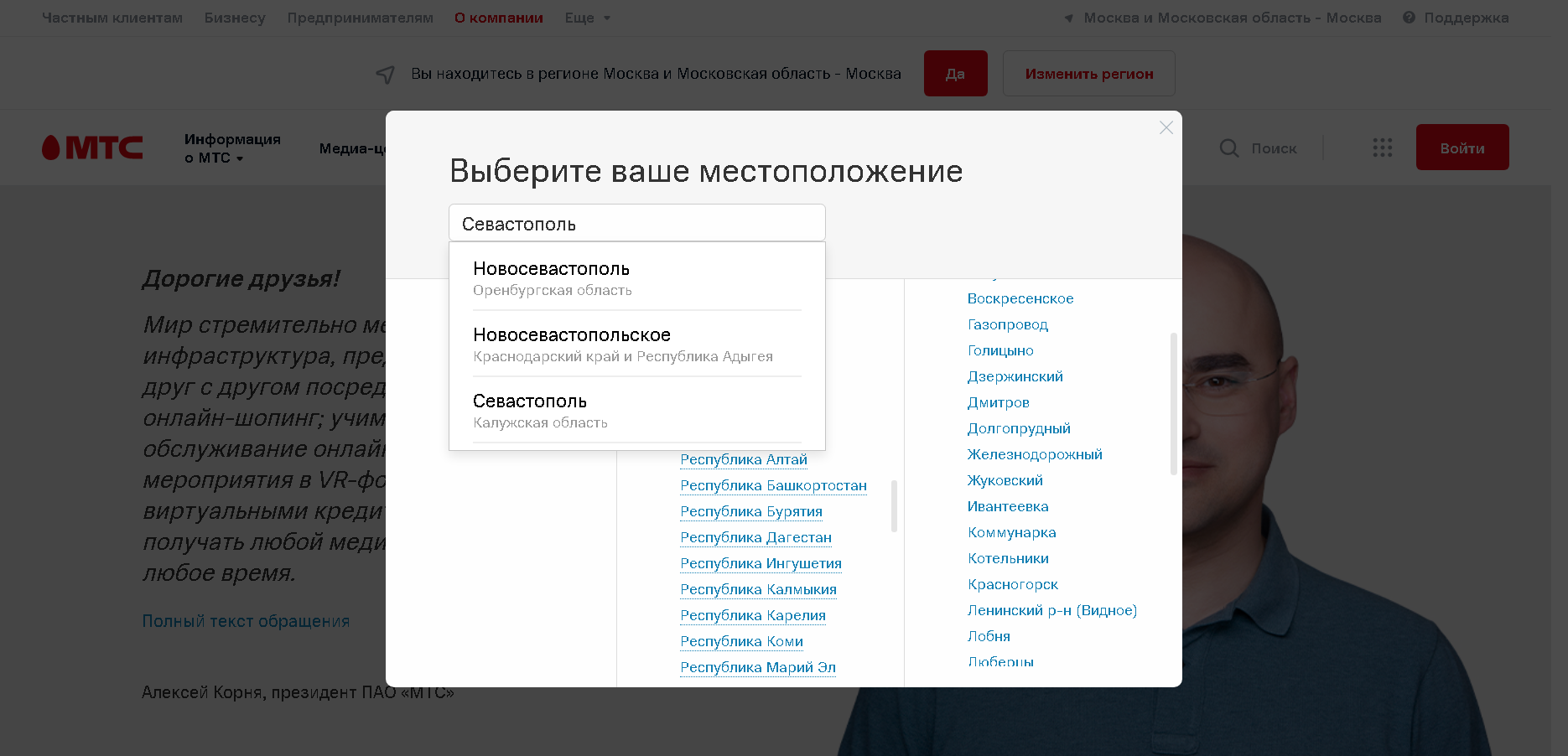1568x756 pixels.
Task: Click Поддержка link
Action: (x=1467, y=18)
